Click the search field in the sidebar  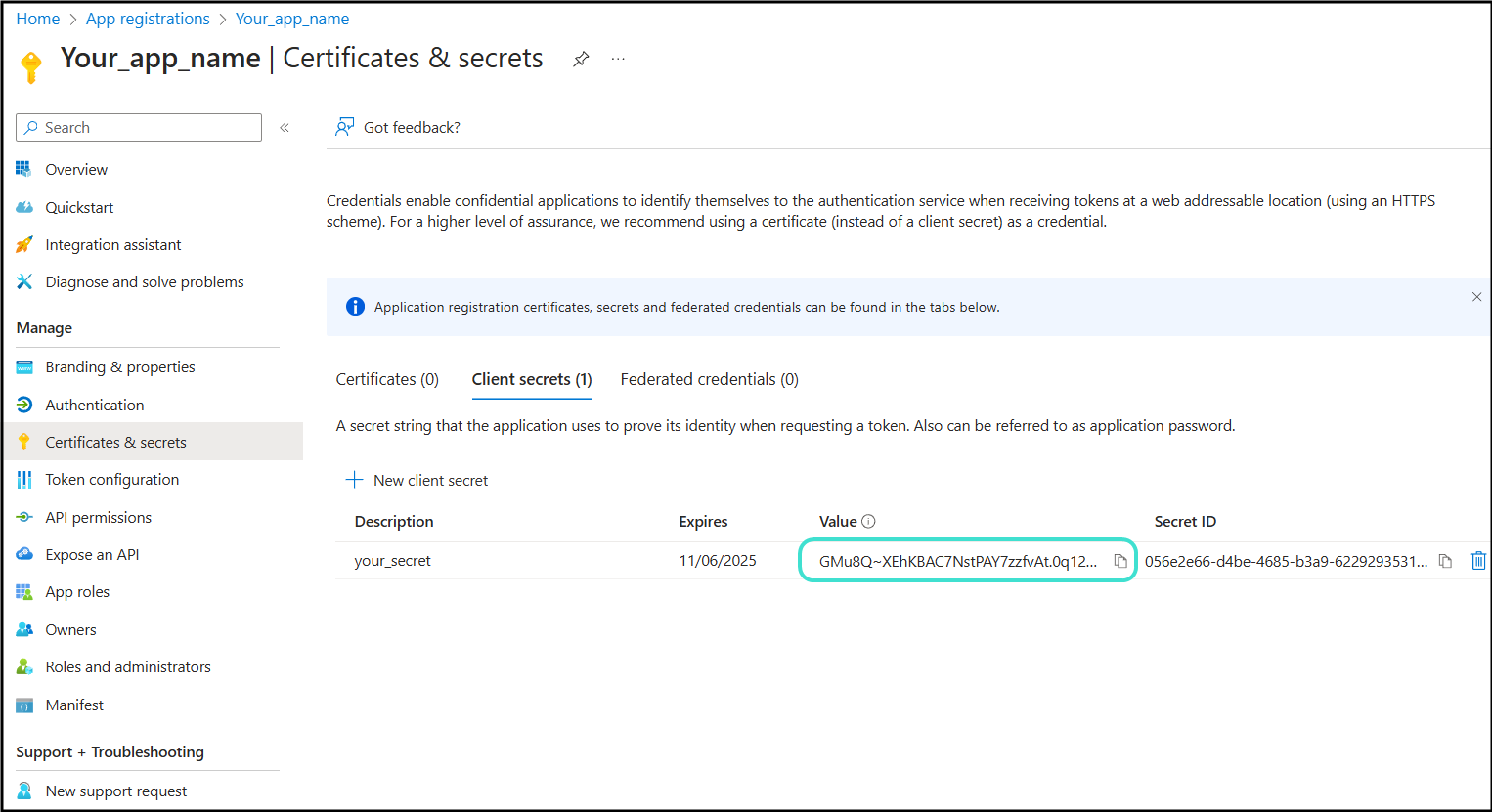click(x=139, y=128)
